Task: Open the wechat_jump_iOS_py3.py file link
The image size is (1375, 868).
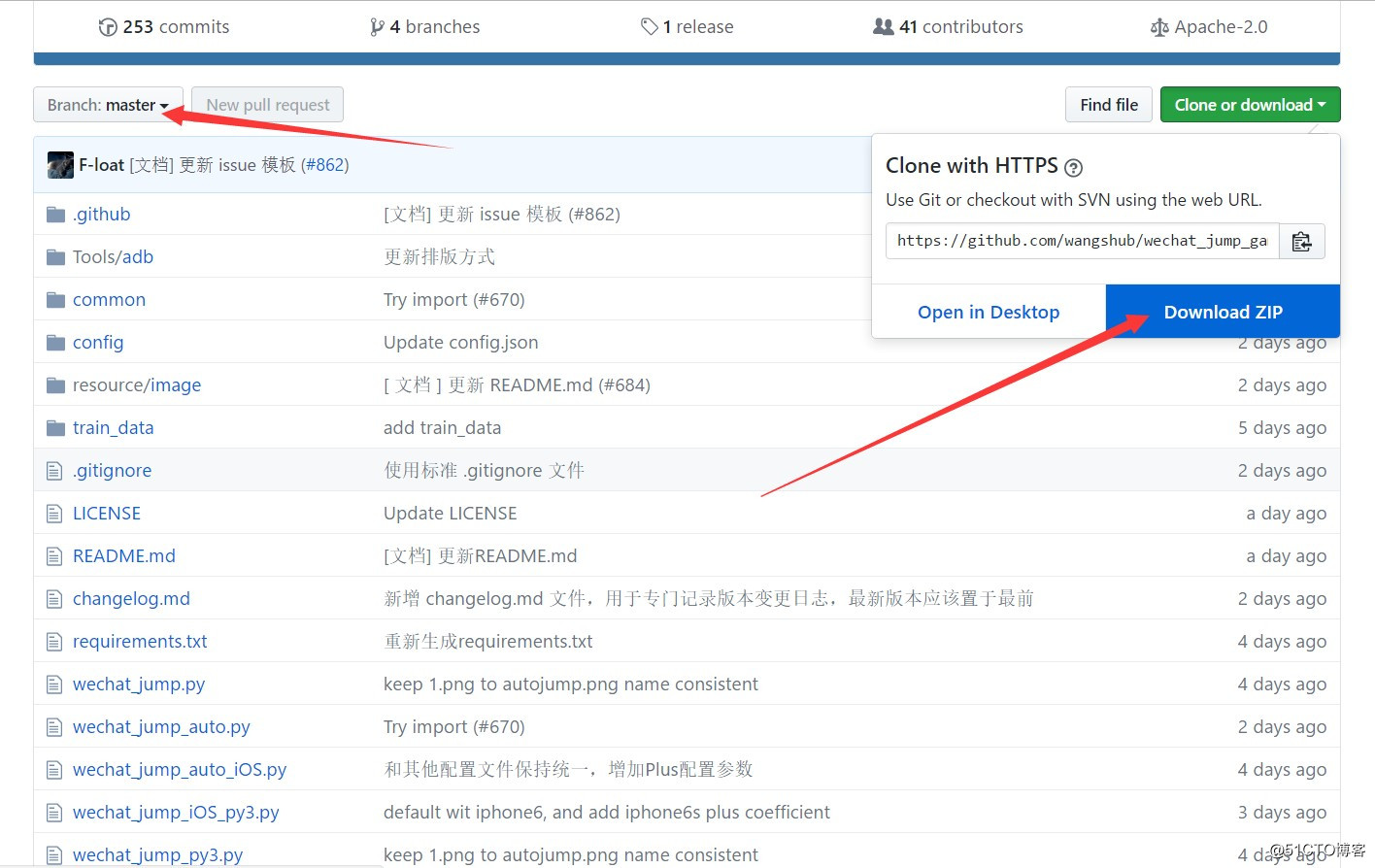Action: point(176,813)
